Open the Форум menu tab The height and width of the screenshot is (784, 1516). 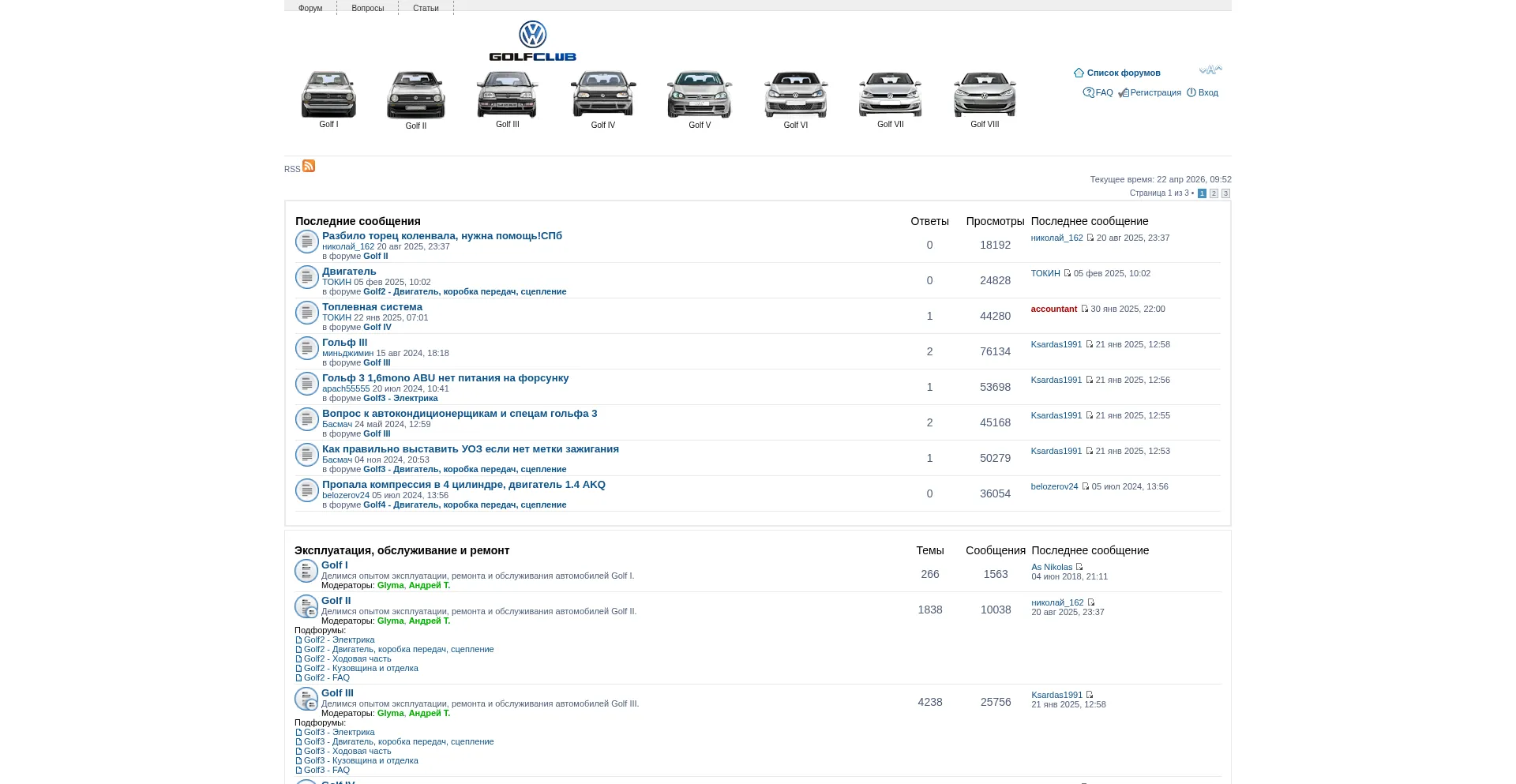(310, 8)
